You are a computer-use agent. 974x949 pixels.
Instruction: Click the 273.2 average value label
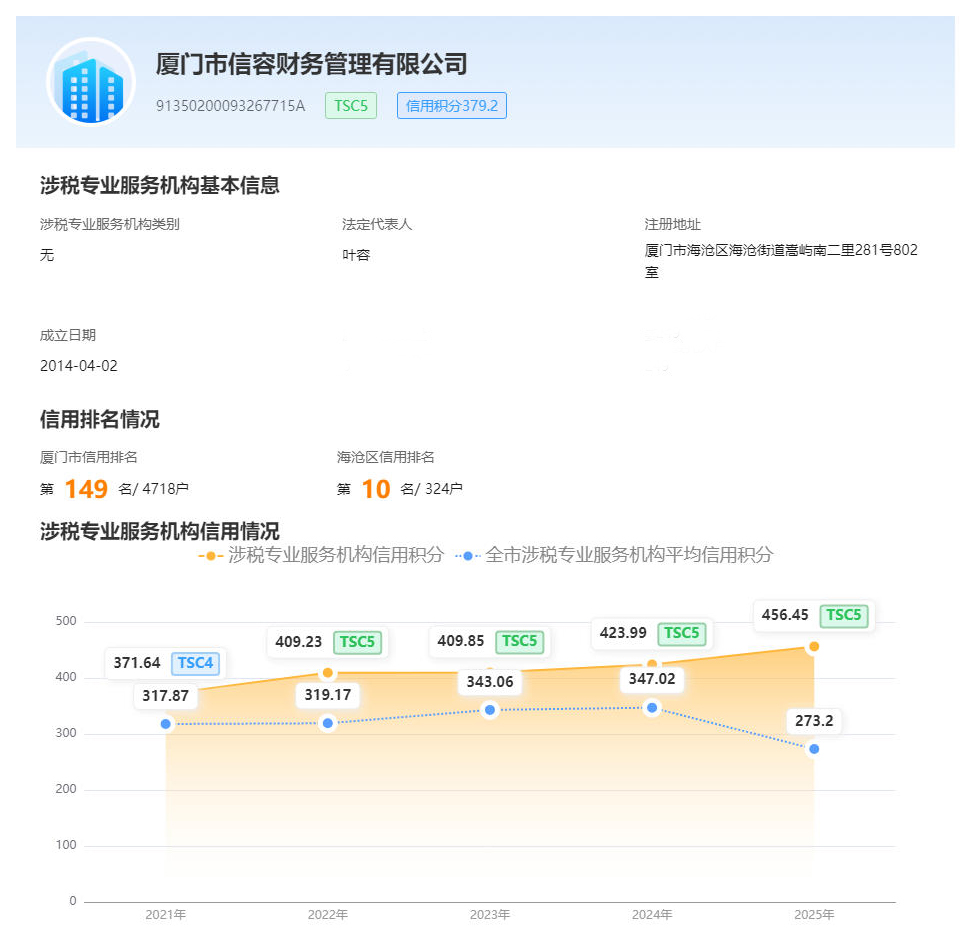coord(814,720)
